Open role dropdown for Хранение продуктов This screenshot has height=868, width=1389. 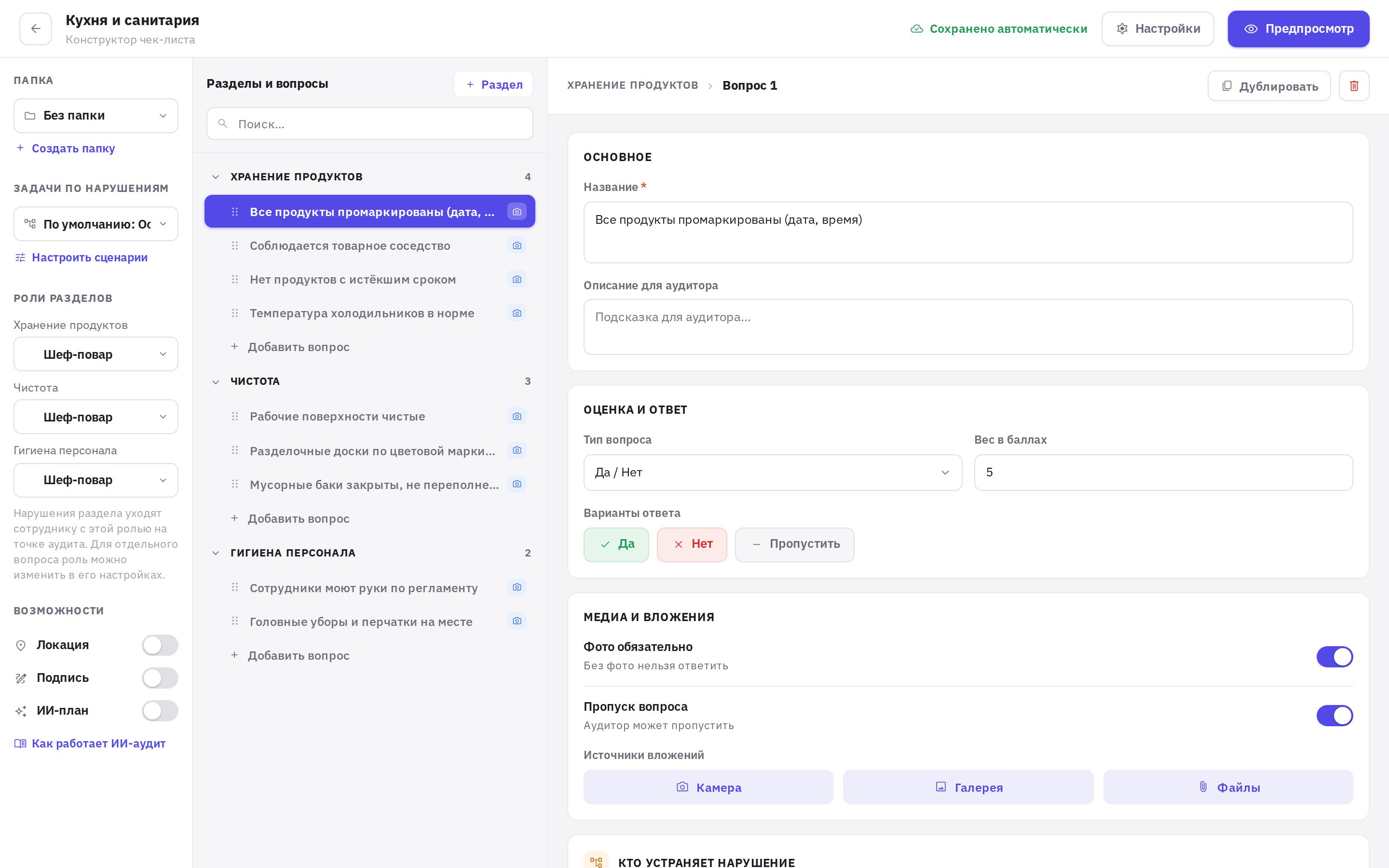pyautogui.click(x=96, y=354)
